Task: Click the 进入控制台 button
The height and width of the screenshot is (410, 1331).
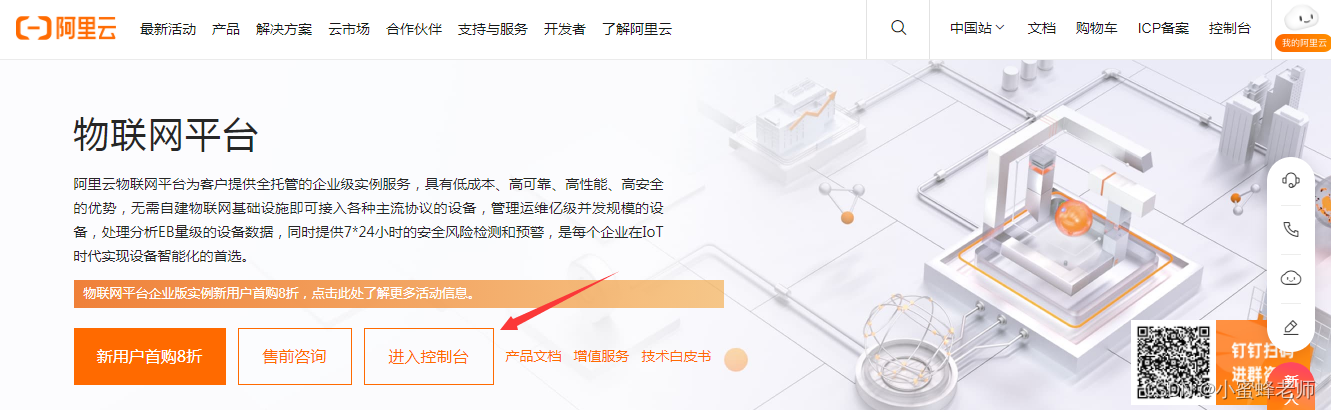Action: (x=429, y=356)
